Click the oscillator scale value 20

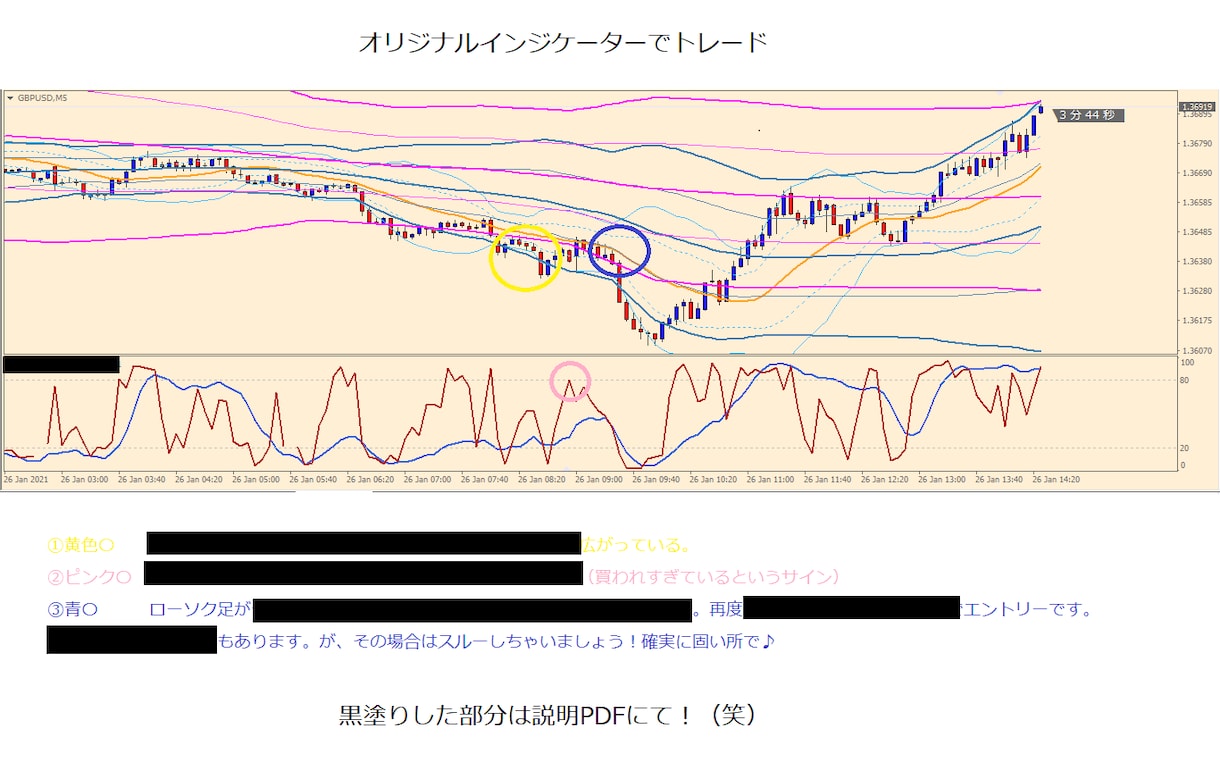(1185, 449)
